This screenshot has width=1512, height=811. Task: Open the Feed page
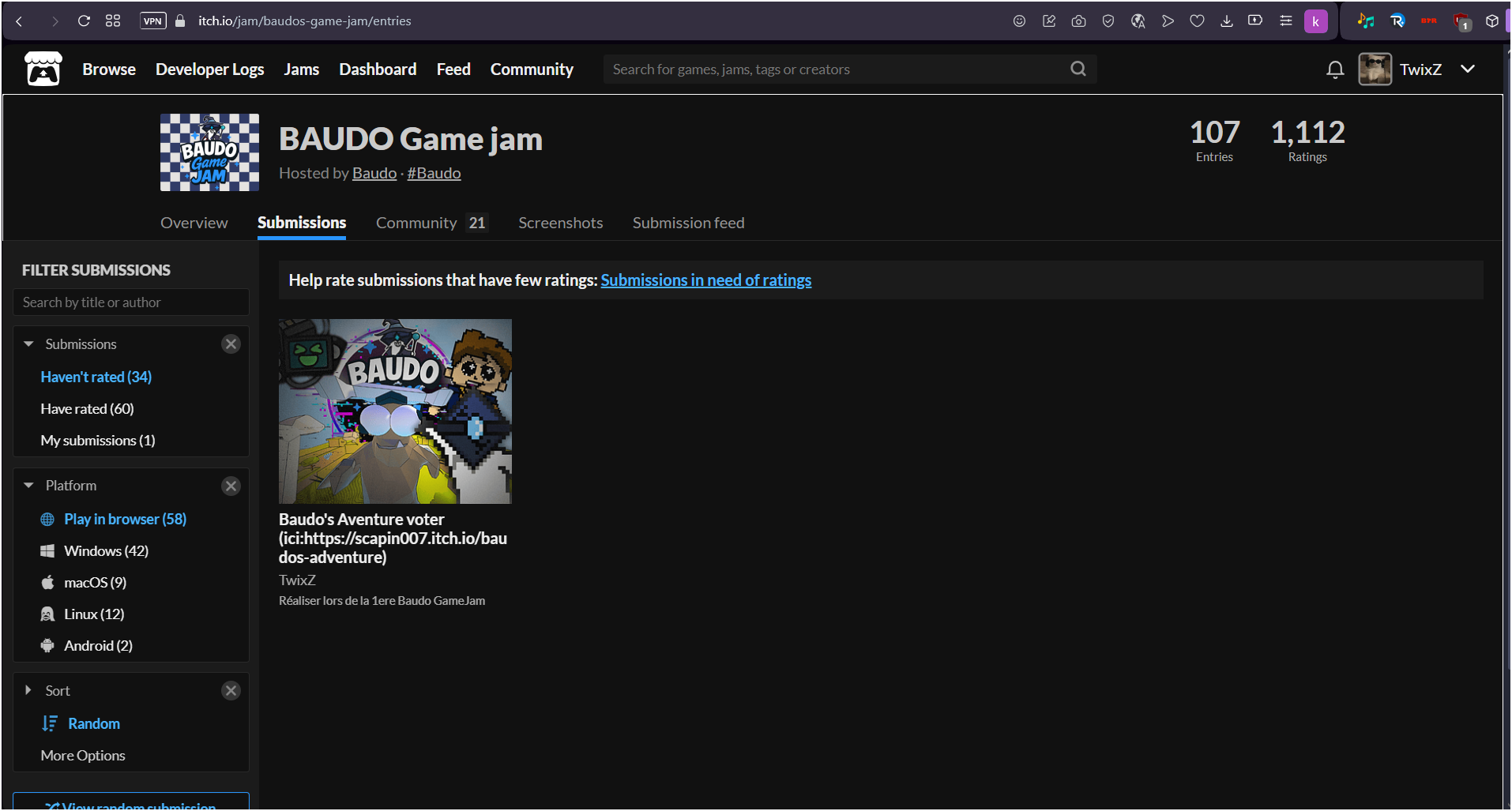pyautogui.click(x=453, y=69)
